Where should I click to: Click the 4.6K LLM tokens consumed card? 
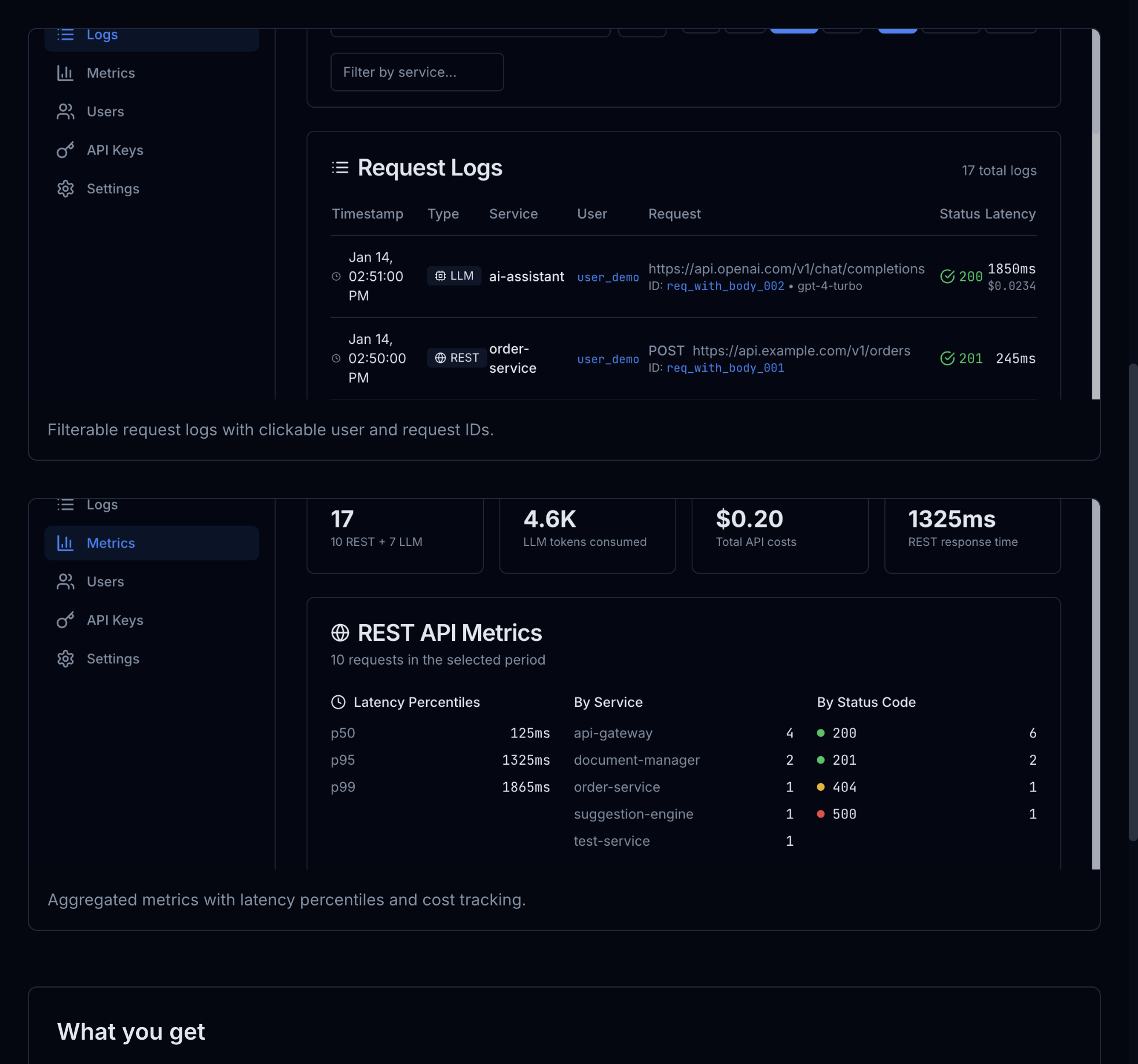pos(588,536)
